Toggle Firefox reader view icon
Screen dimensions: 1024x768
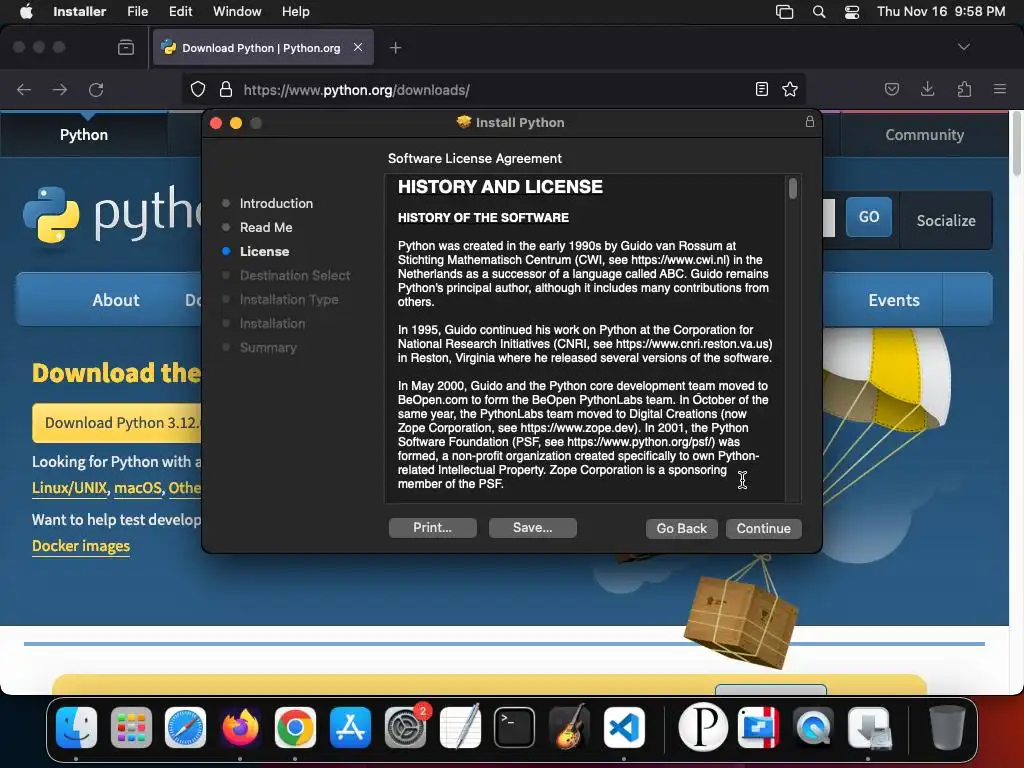tap(761, 89)
